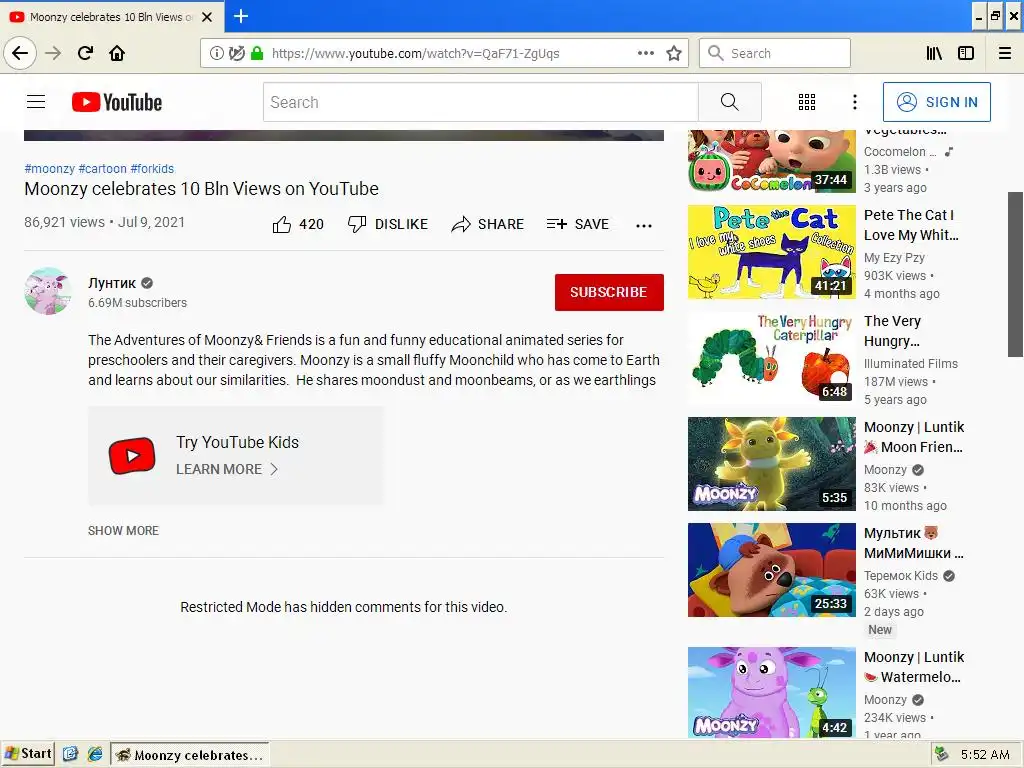Viewport: 1024px width, 768px height.
Task: Open the browser home page
Action: click(117, 53)
